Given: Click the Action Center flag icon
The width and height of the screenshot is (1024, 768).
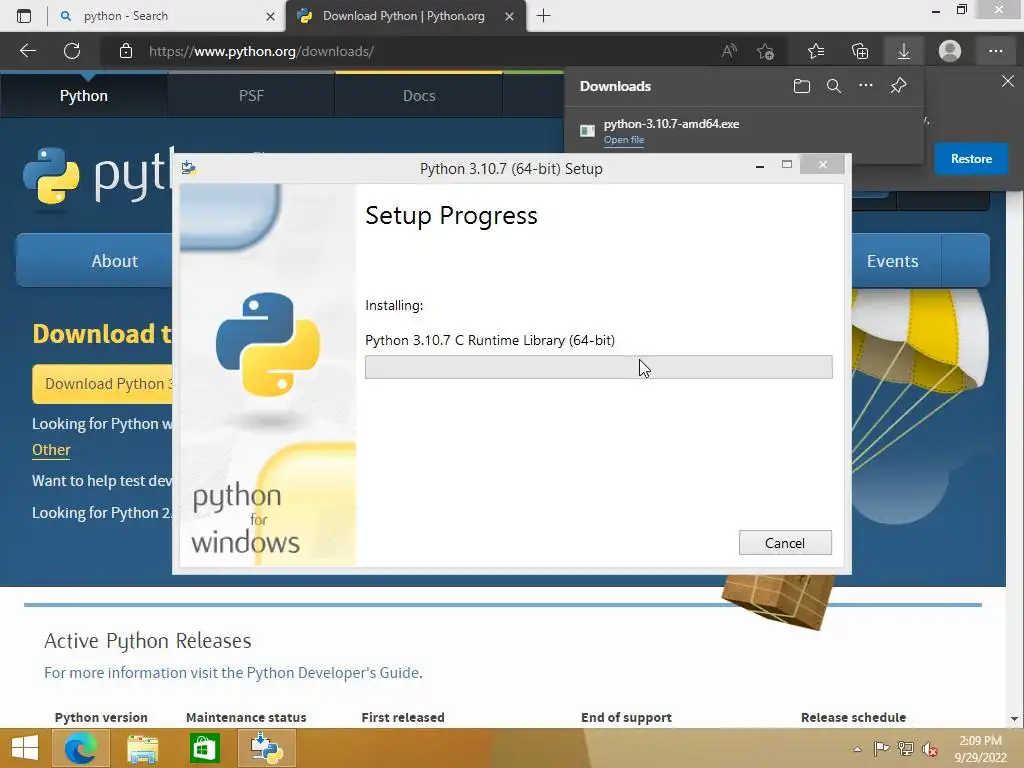Looking at the screenshot, I should tap(882, 749).
